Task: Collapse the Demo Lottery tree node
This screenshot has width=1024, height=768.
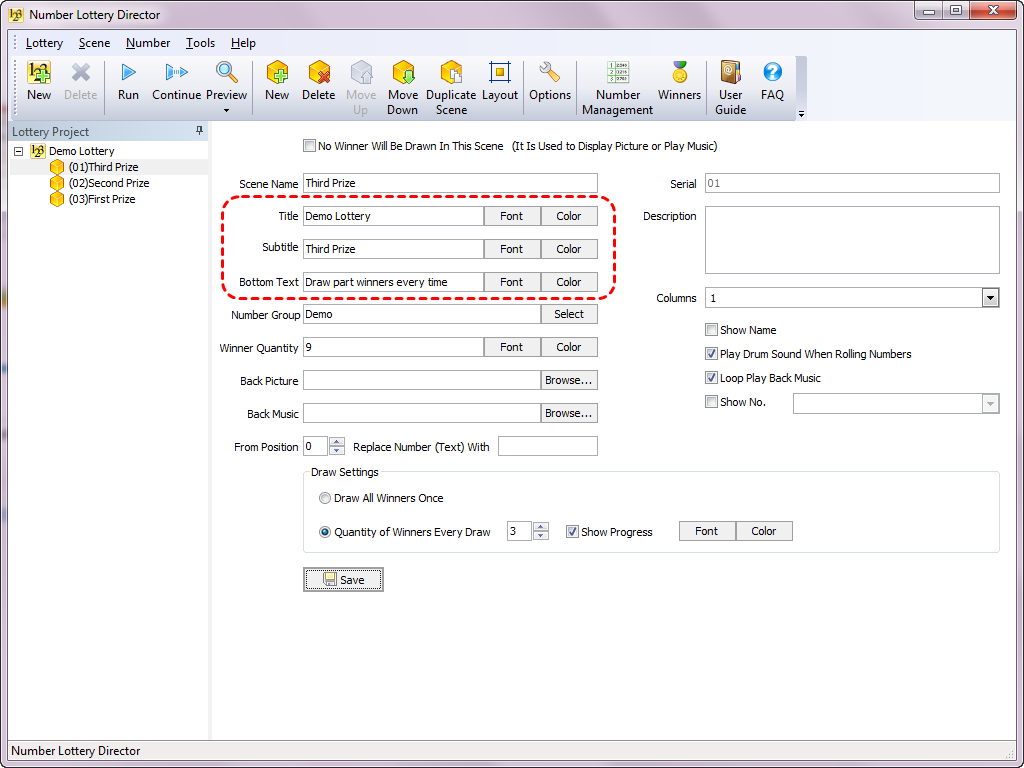Action: coord(20,151)
